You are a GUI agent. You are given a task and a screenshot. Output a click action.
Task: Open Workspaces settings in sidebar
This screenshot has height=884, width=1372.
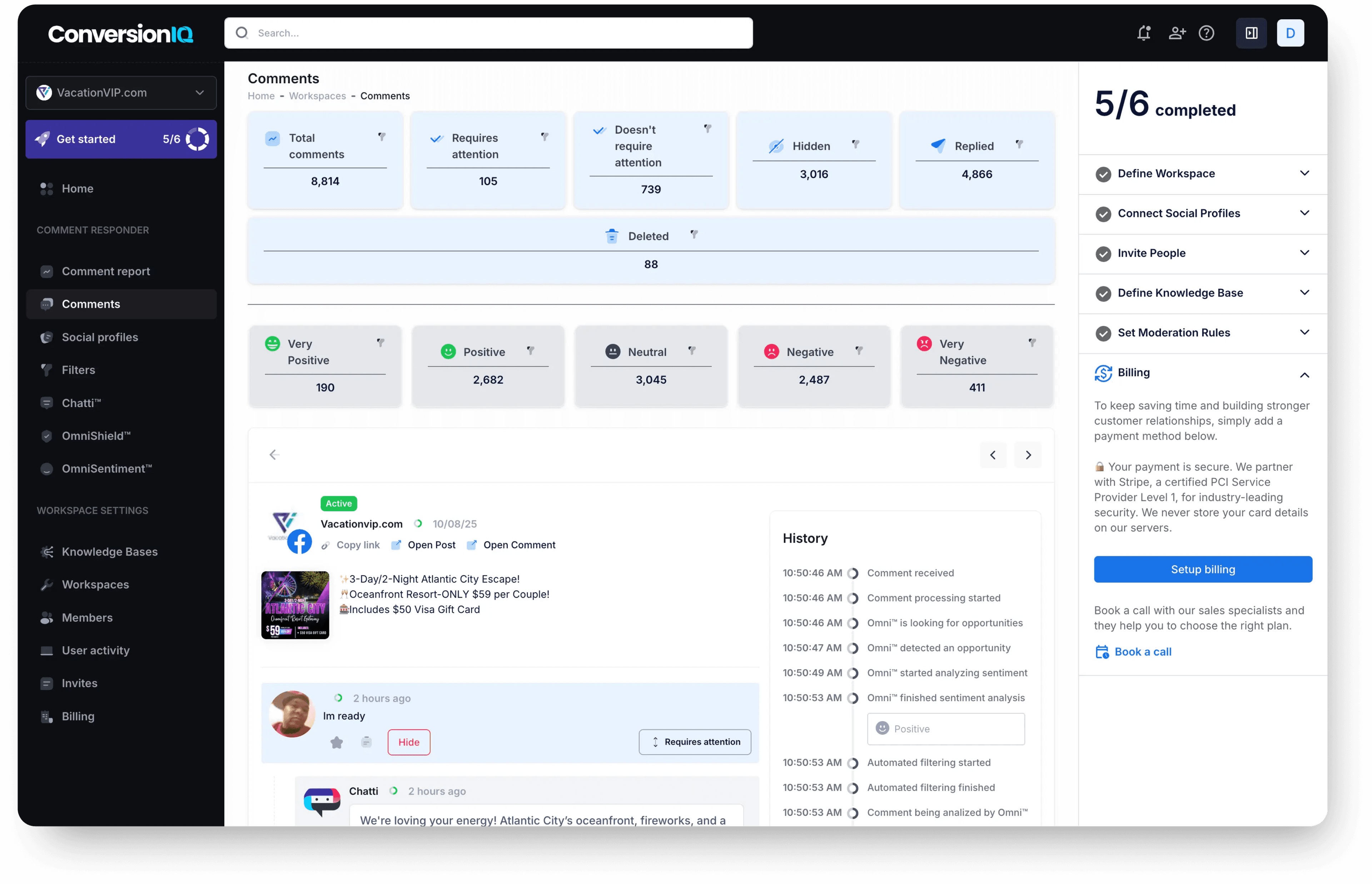pyautogui.click(x=95, y=584)
